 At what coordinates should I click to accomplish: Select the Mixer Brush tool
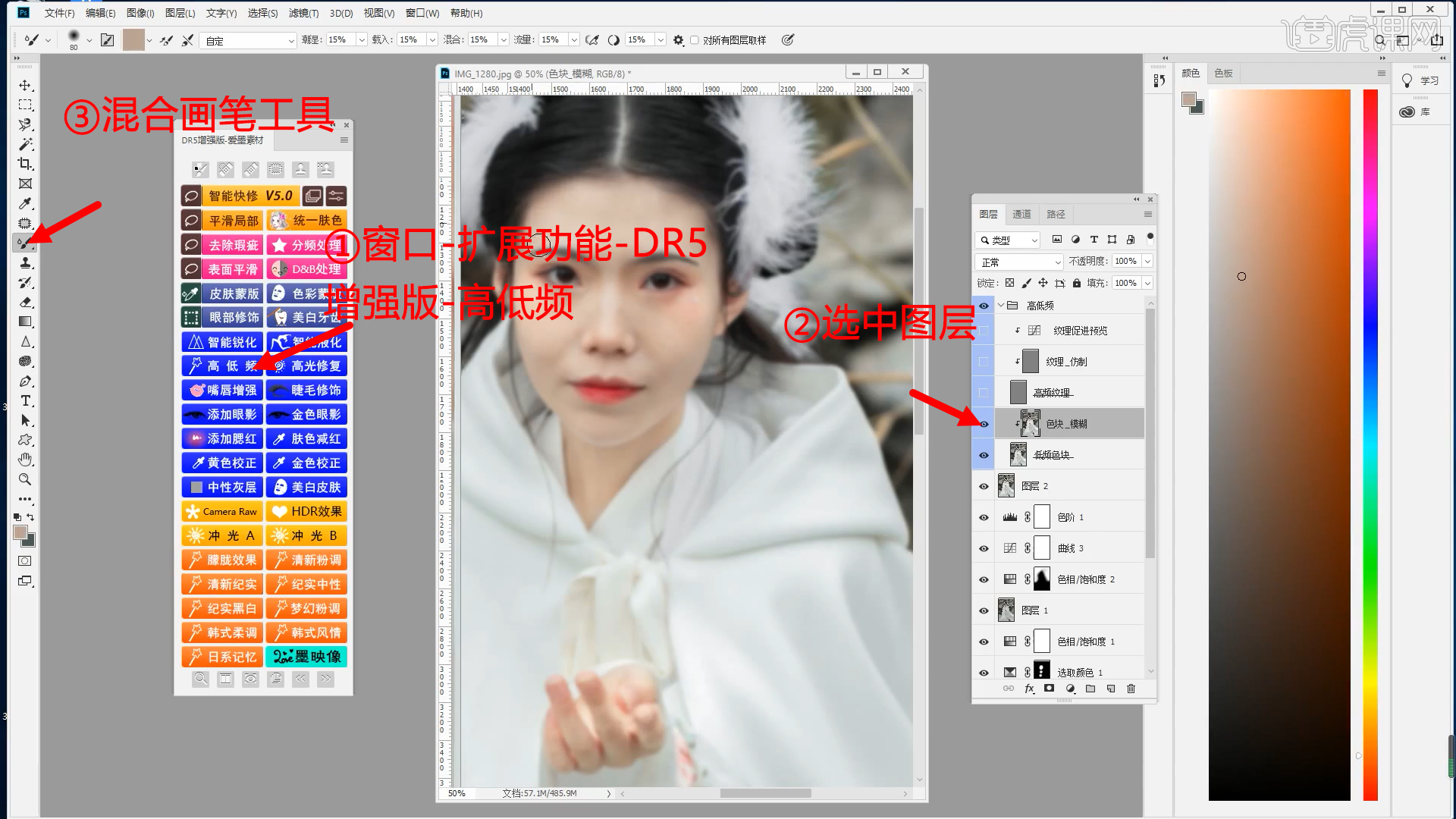click(x=25, y=243)
